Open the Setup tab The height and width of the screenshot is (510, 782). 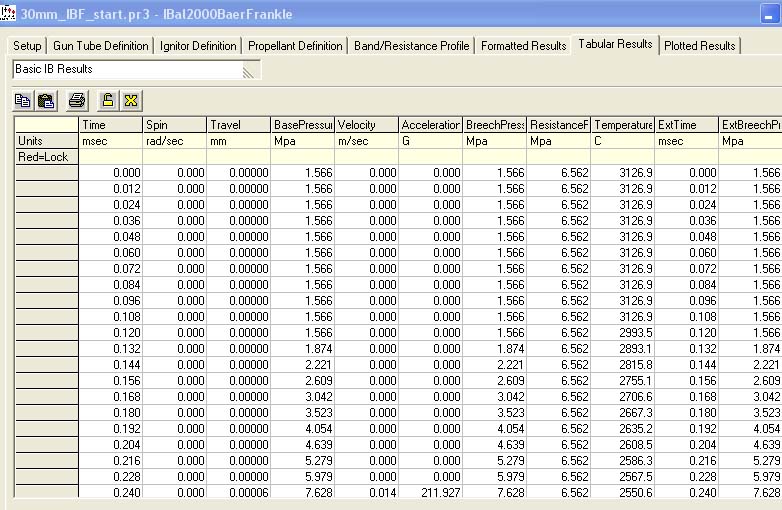pyautogui.click(x=27, y=46)
